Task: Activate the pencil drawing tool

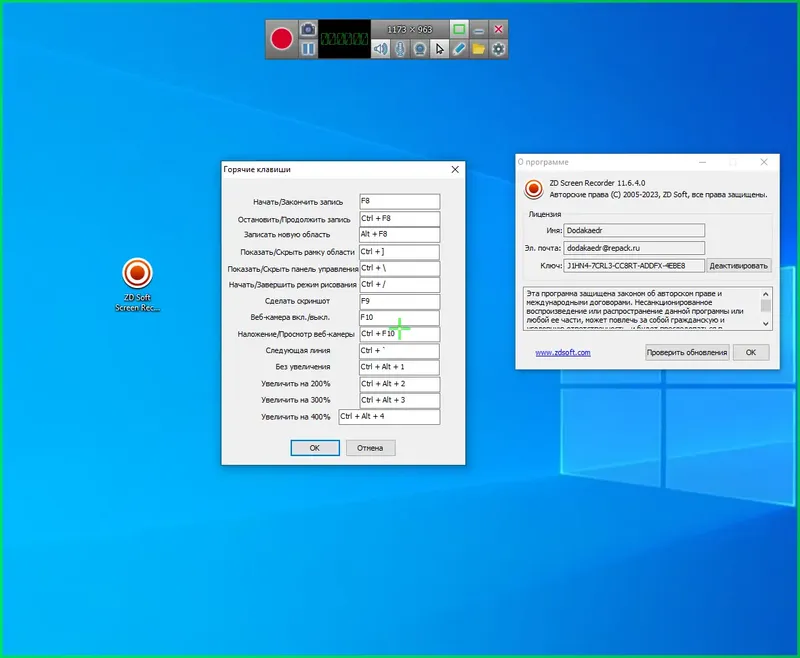Action: point(459,50)
